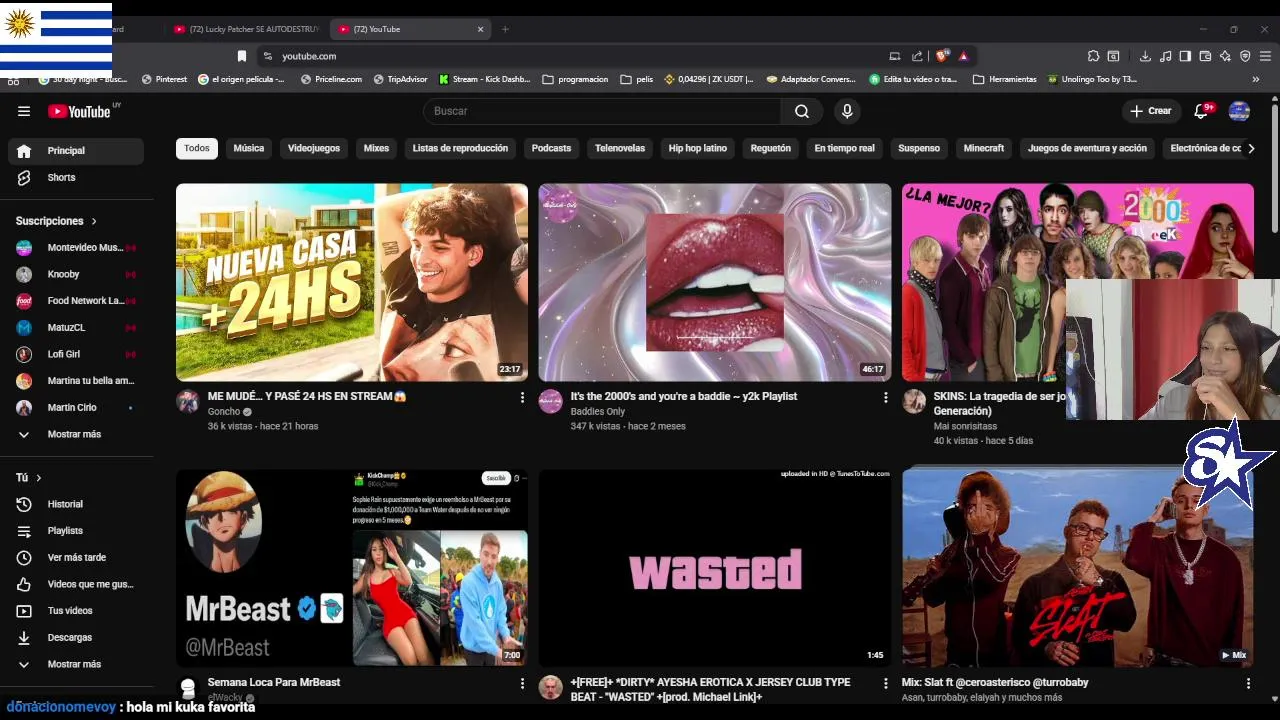This screenshot has width=1280, height=720.
Task: Open Brave VPN shield icon
Action: pyautogui.click(x=1245, y=56)
